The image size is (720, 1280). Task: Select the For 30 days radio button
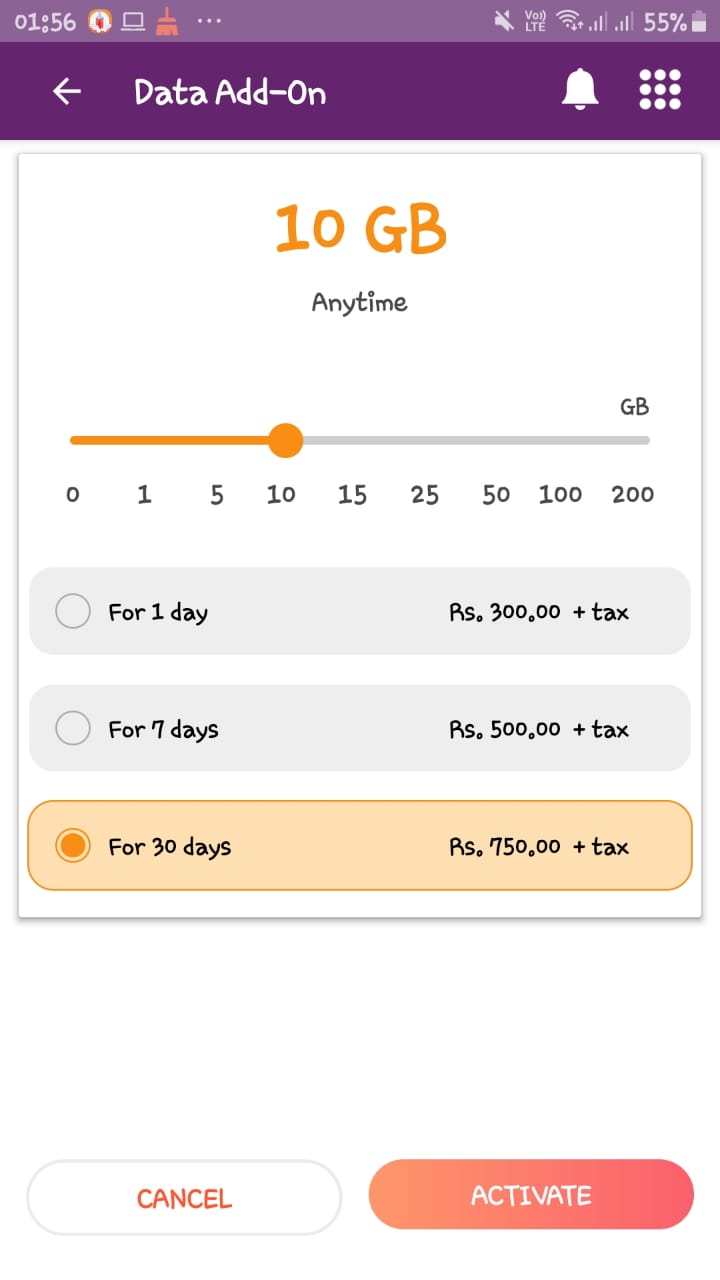(x=73, y=846)
